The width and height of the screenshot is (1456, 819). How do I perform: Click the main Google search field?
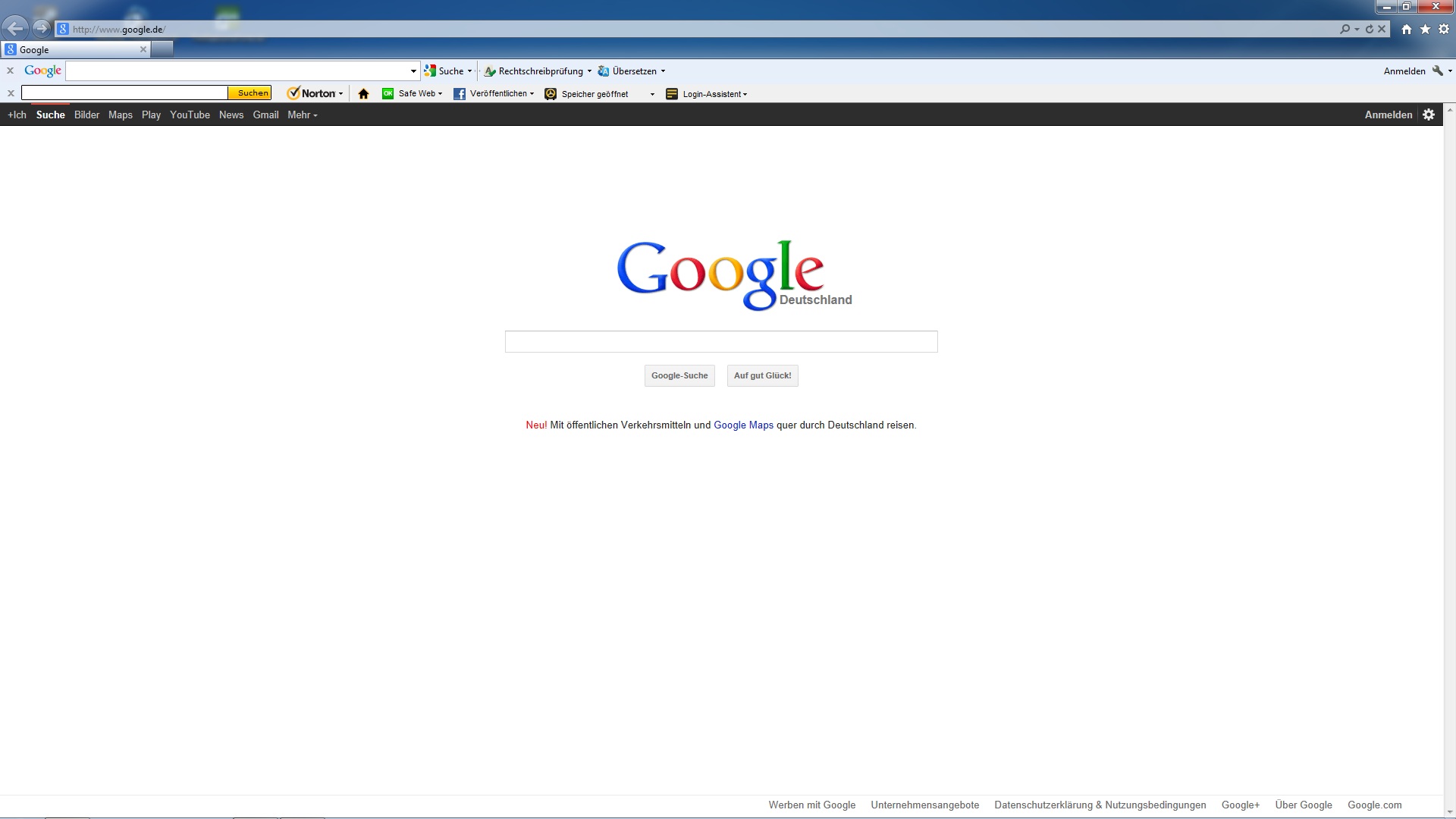click(x=720, y=341)
